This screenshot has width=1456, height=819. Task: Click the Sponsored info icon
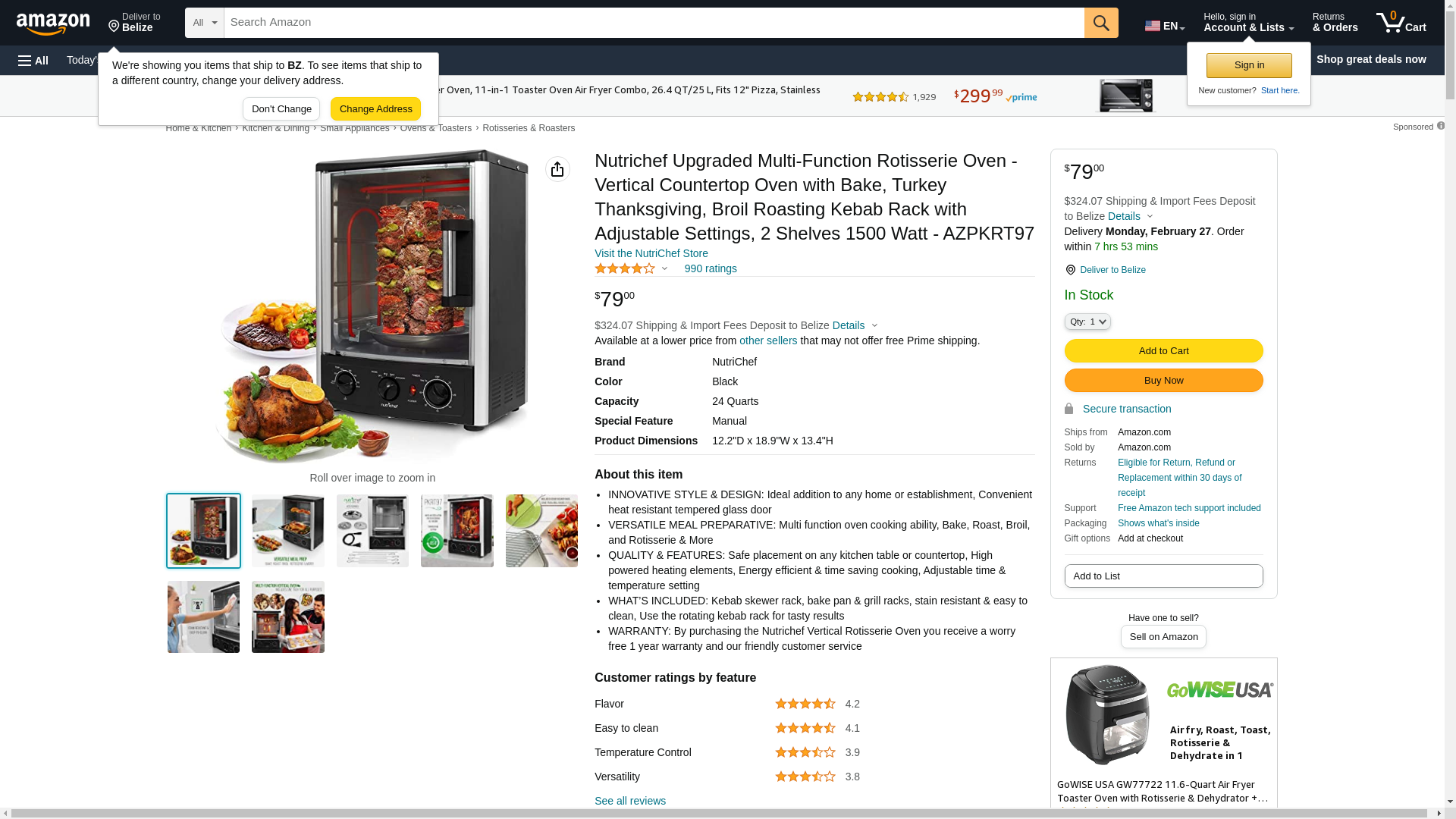(x=1440, y=126)
